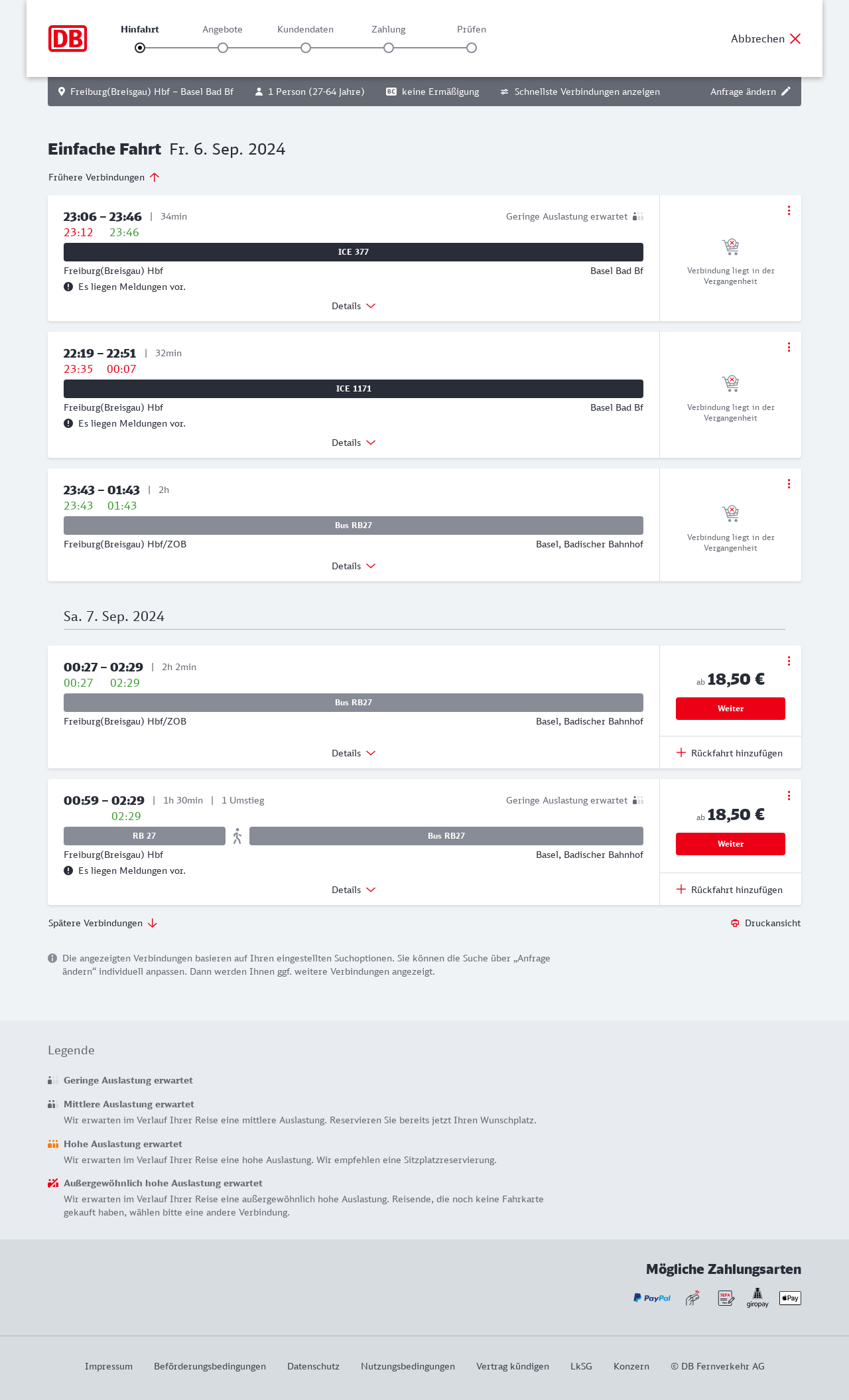This screenshot has width=849, height=1400.
Task: Select the Kundendaten step circle
Action: click(x=306, y=48)
